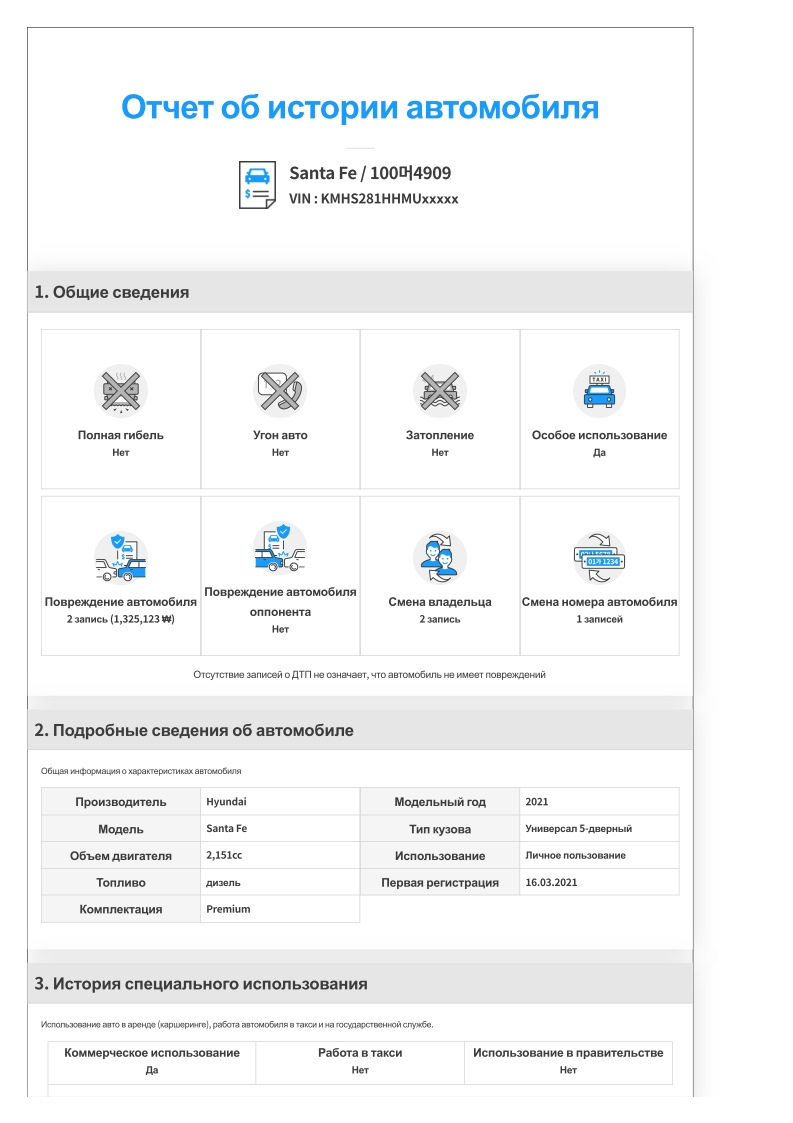Screen dimensions: 793x1123
Task: Click the 1 записей value
Action: [x=600, y=620]
